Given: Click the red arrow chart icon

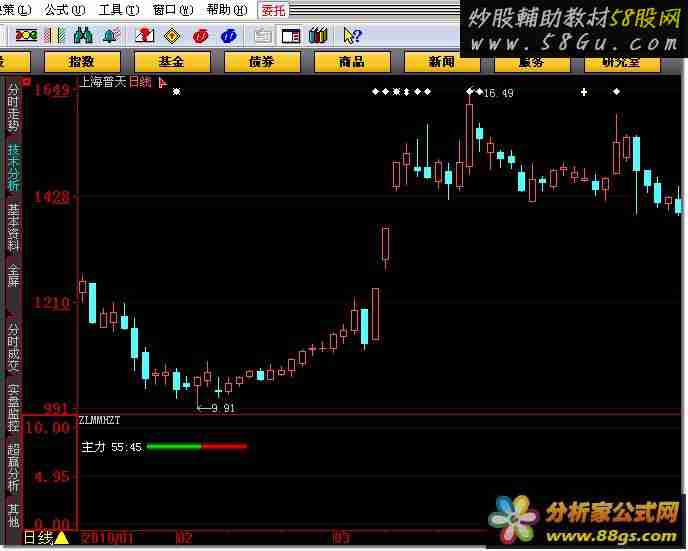Looking at the screenshot, I should [x=144, y=35].
